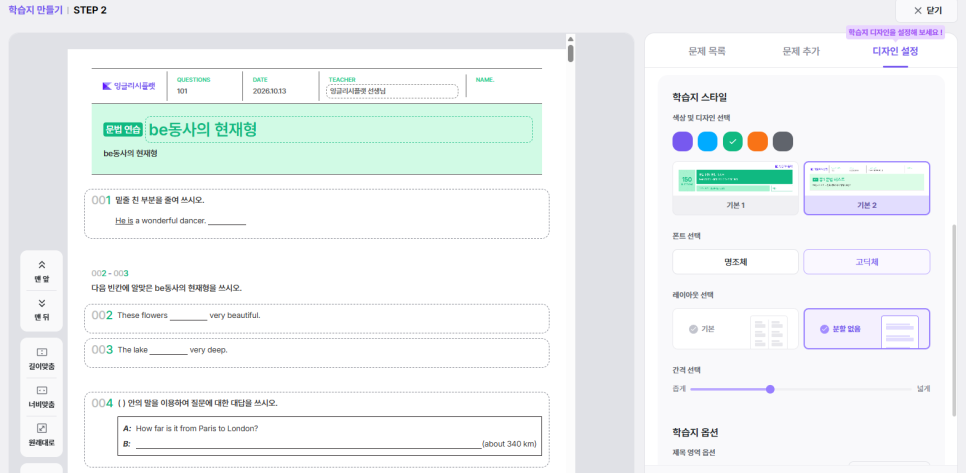The height and width of the screenshot is (473, 966).
Task: Select 명조체 font option
Action: (x=736, y=262)
